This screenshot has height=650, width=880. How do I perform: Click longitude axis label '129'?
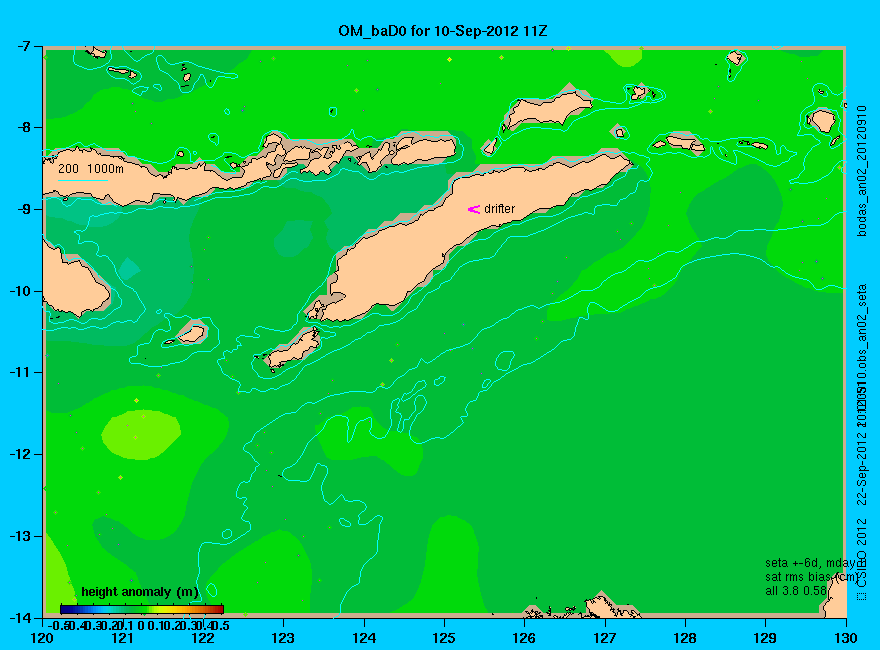pyautogui.click(x=765, y=638)
